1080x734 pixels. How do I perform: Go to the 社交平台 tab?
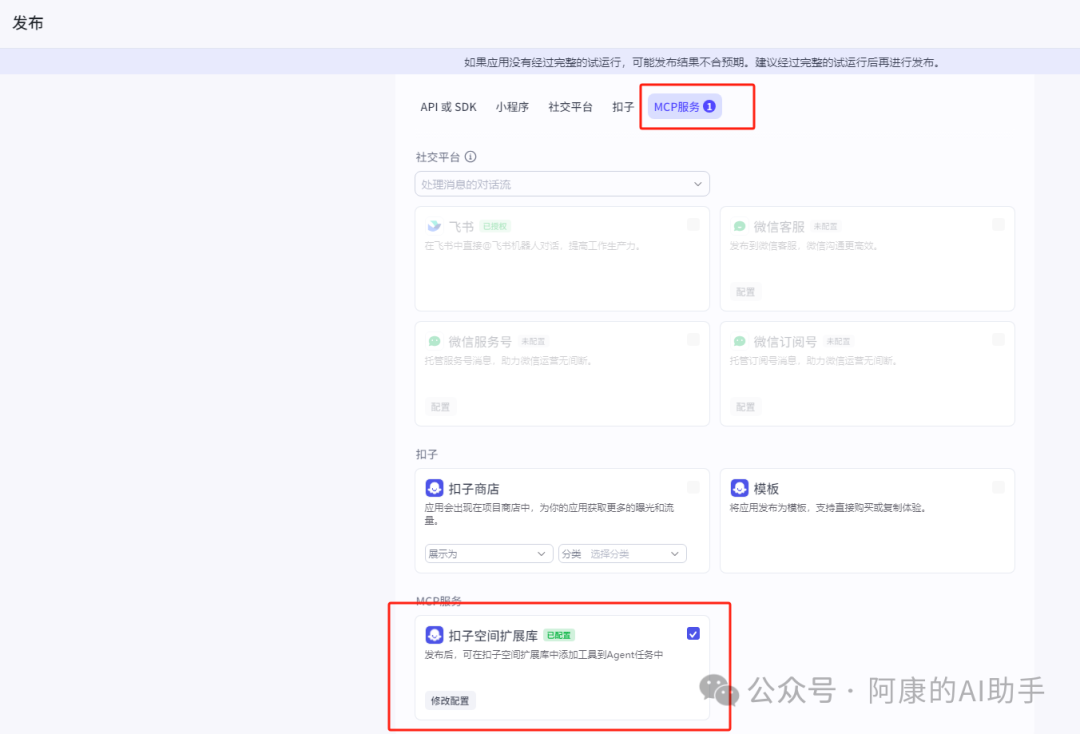[570, 107]
